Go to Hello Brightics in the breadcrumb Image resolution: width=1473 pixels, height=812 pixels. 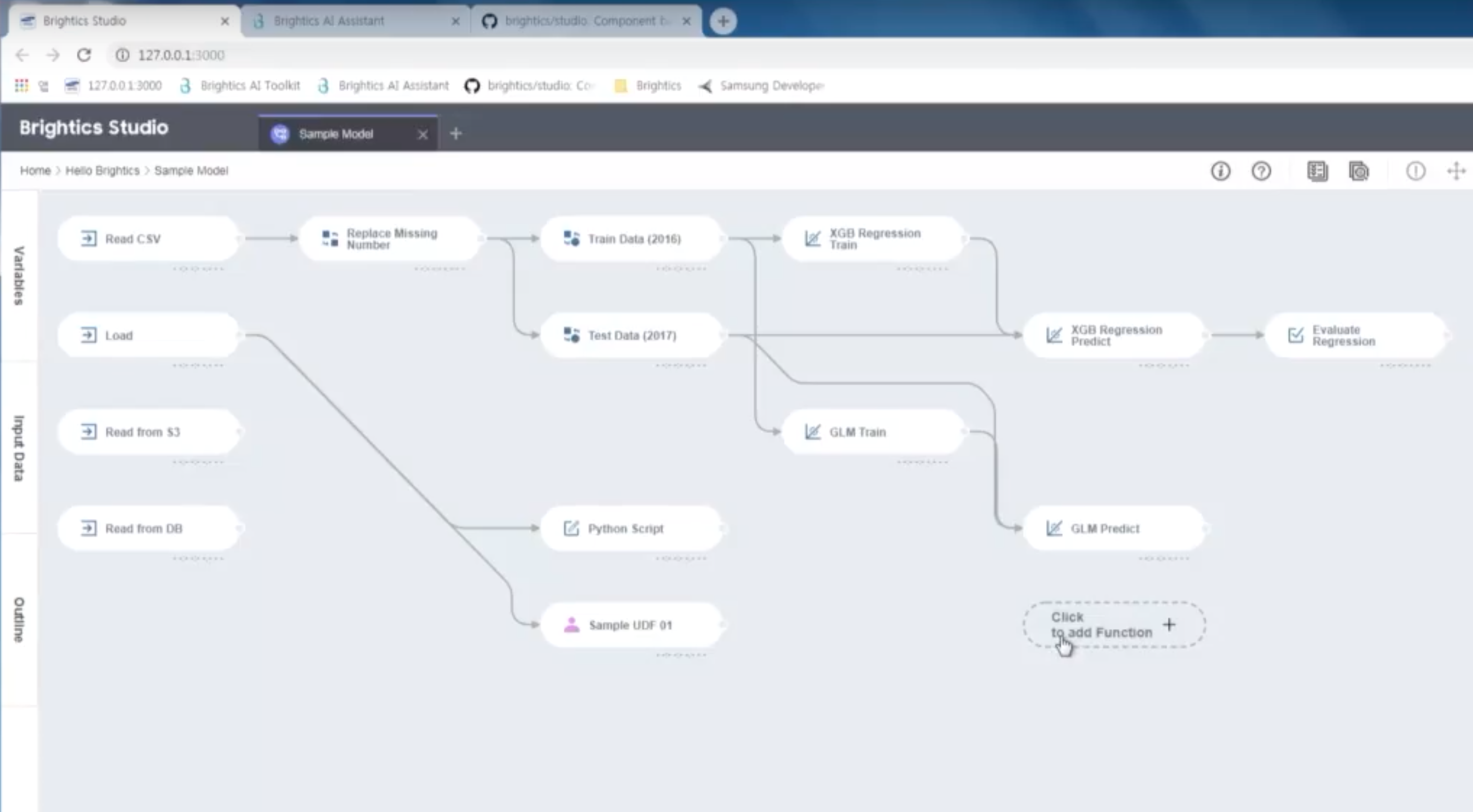click(102, 170)
